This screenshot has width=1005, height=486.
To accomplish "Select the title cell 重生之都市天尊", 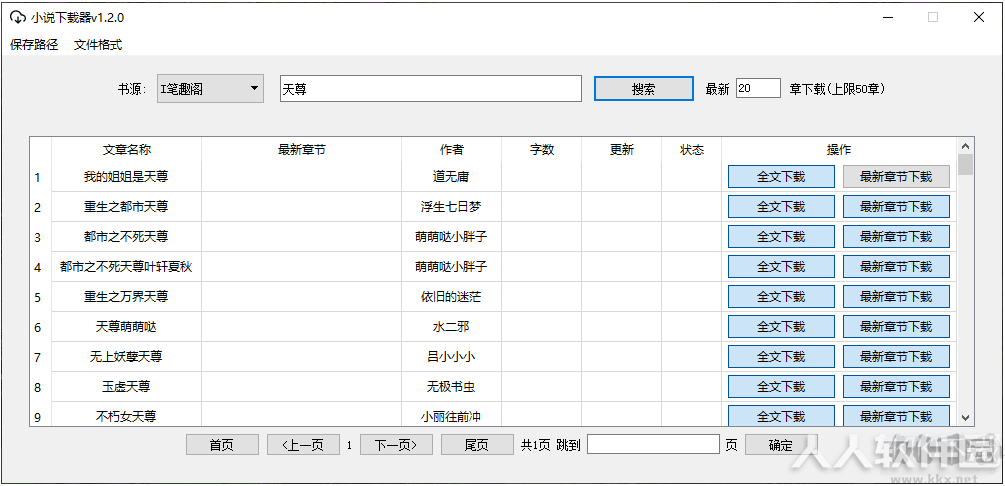I will tap(127, 206).
